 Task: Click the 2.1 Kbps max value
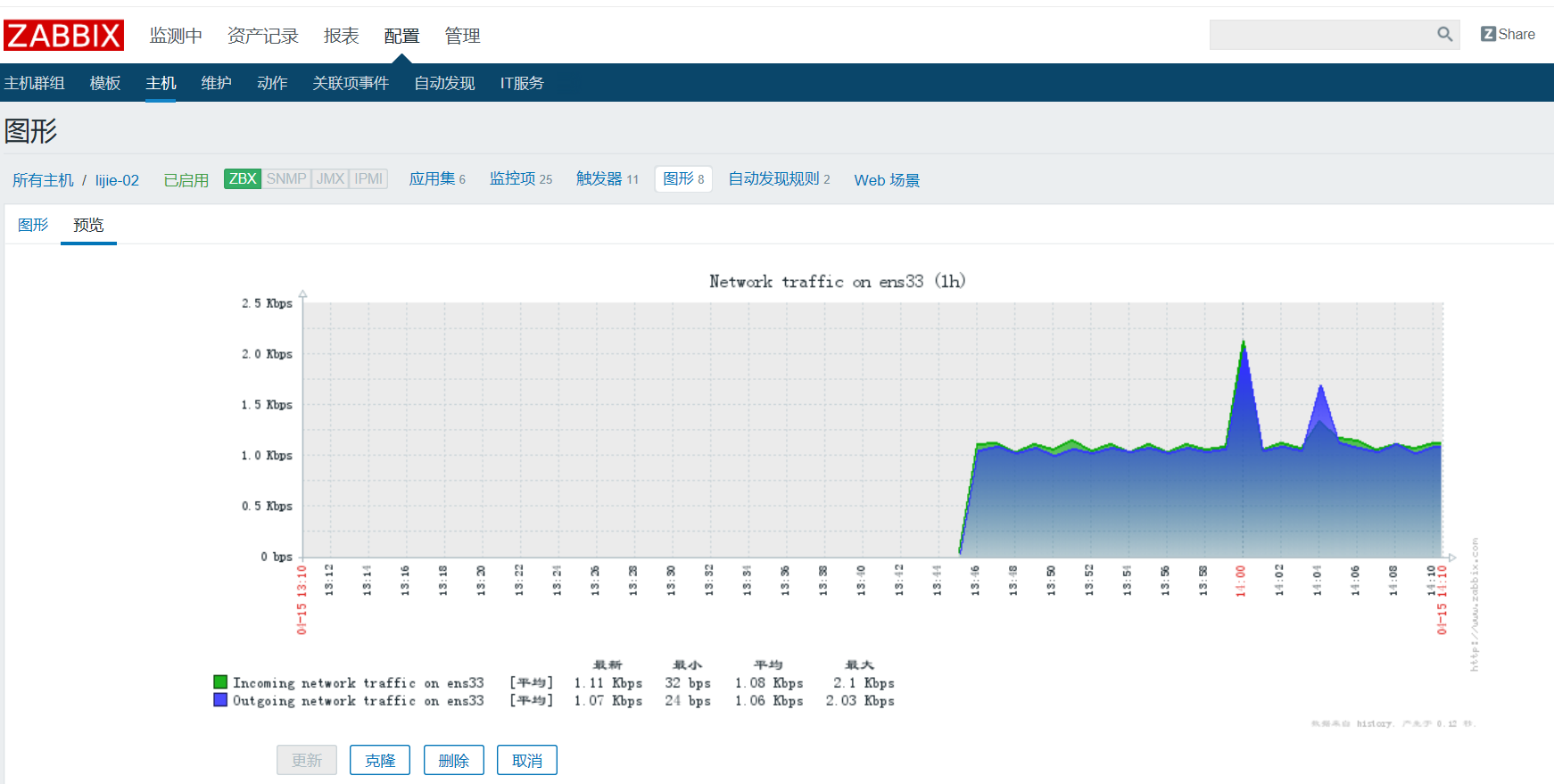864,683
